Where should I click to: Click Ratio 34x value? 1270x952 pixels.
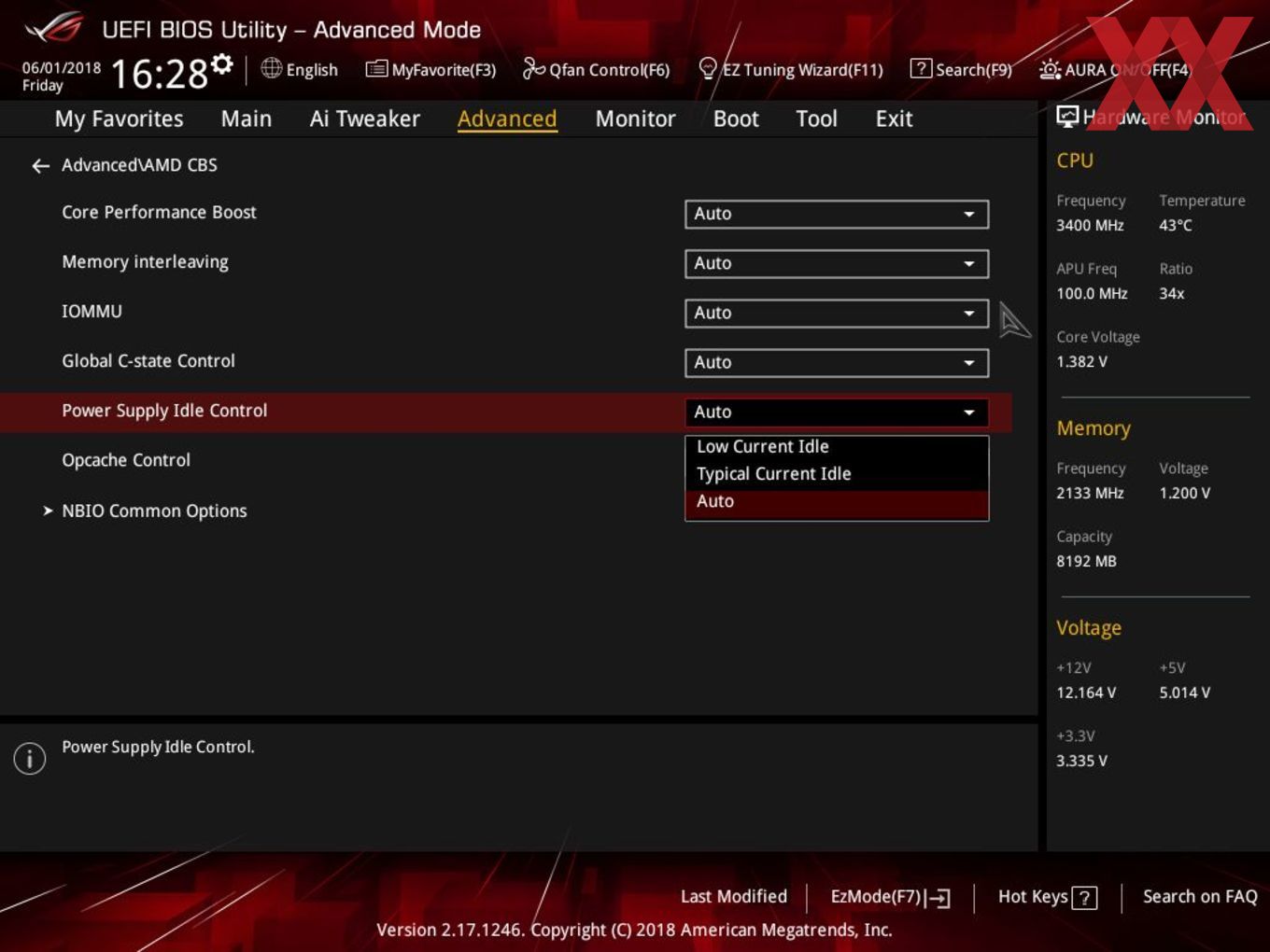tap(1171, 294)
